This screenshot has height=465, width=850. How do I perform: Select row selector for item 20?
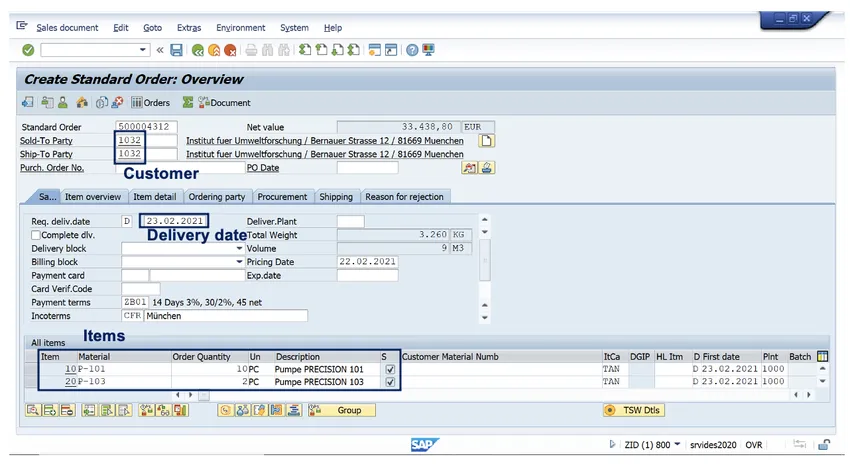click(31, 382)
